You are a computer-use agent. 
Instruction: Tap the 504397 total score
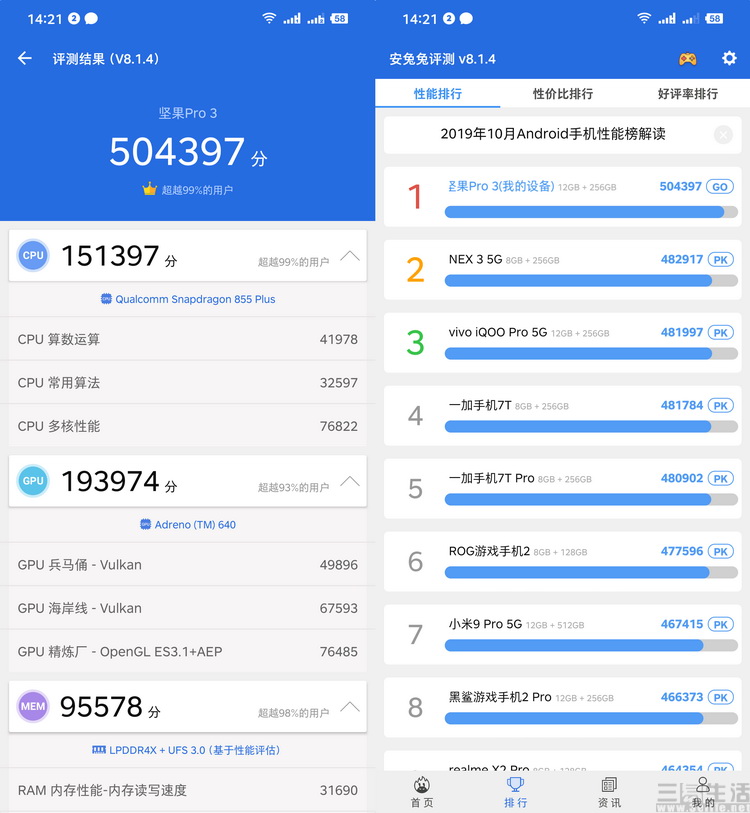[x=177, y=151]
